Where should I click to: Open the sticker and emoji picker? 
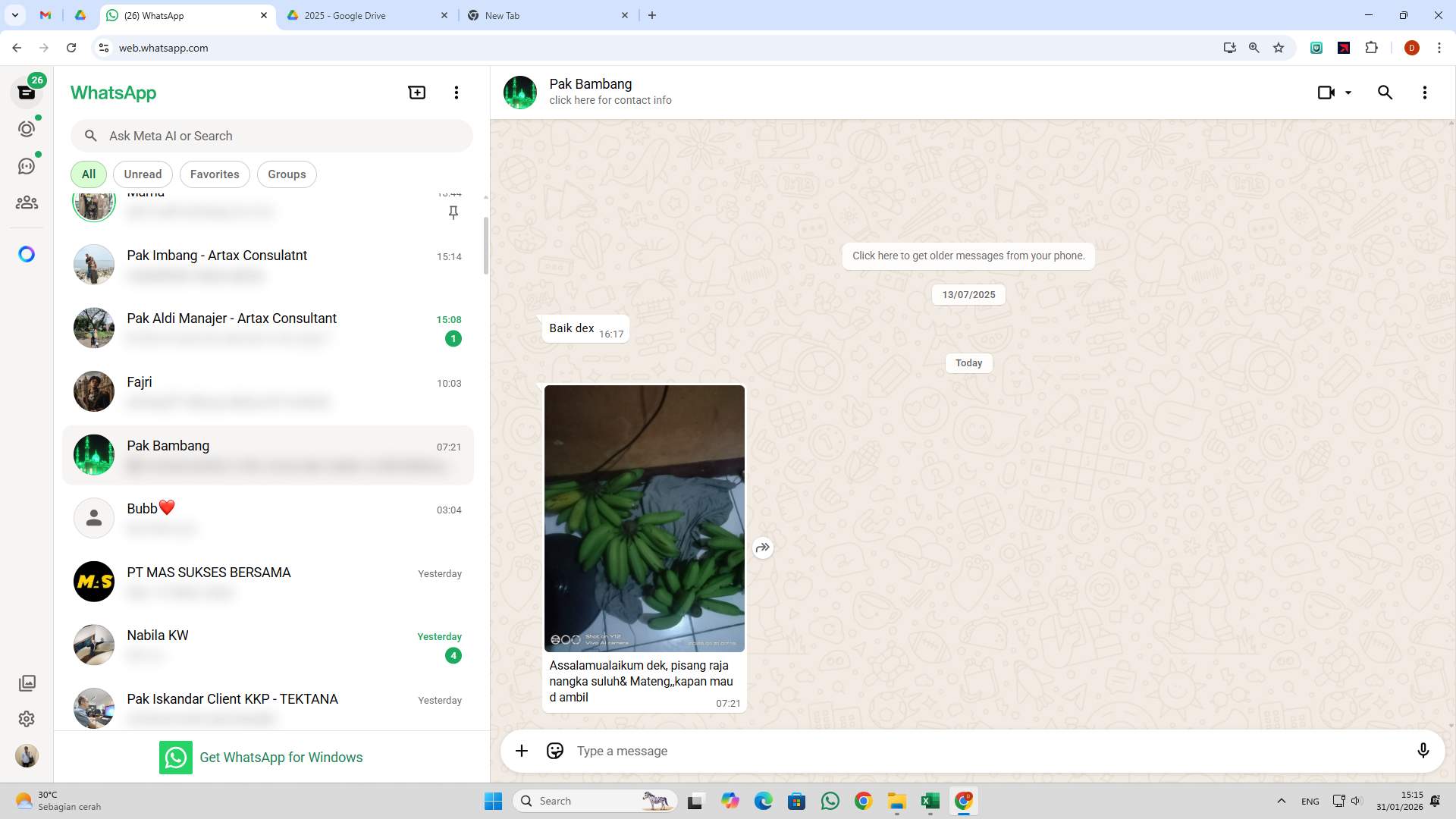coord(554,751)
